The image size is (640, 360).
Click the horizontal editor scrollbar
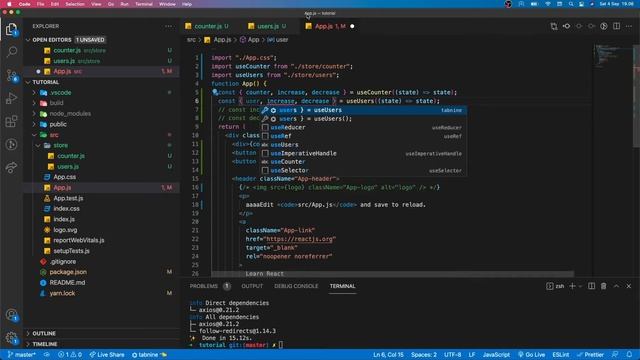click(393, 274)
